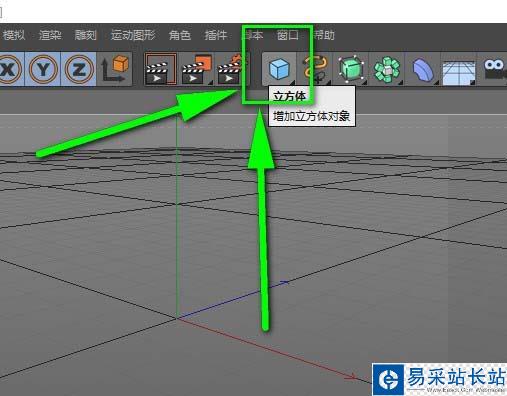The width and height of the screenshot is (507, 396).
Task: Open the 雕刻 menu
Action: (86, 35)
